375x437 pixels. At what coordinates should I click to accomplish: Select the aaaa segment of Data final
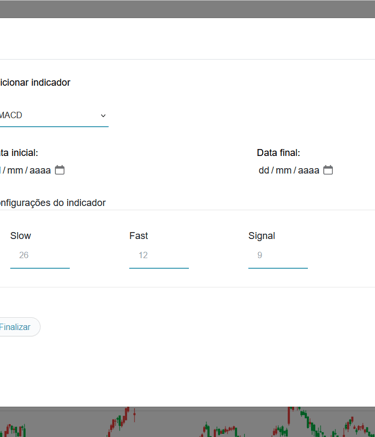309,170
